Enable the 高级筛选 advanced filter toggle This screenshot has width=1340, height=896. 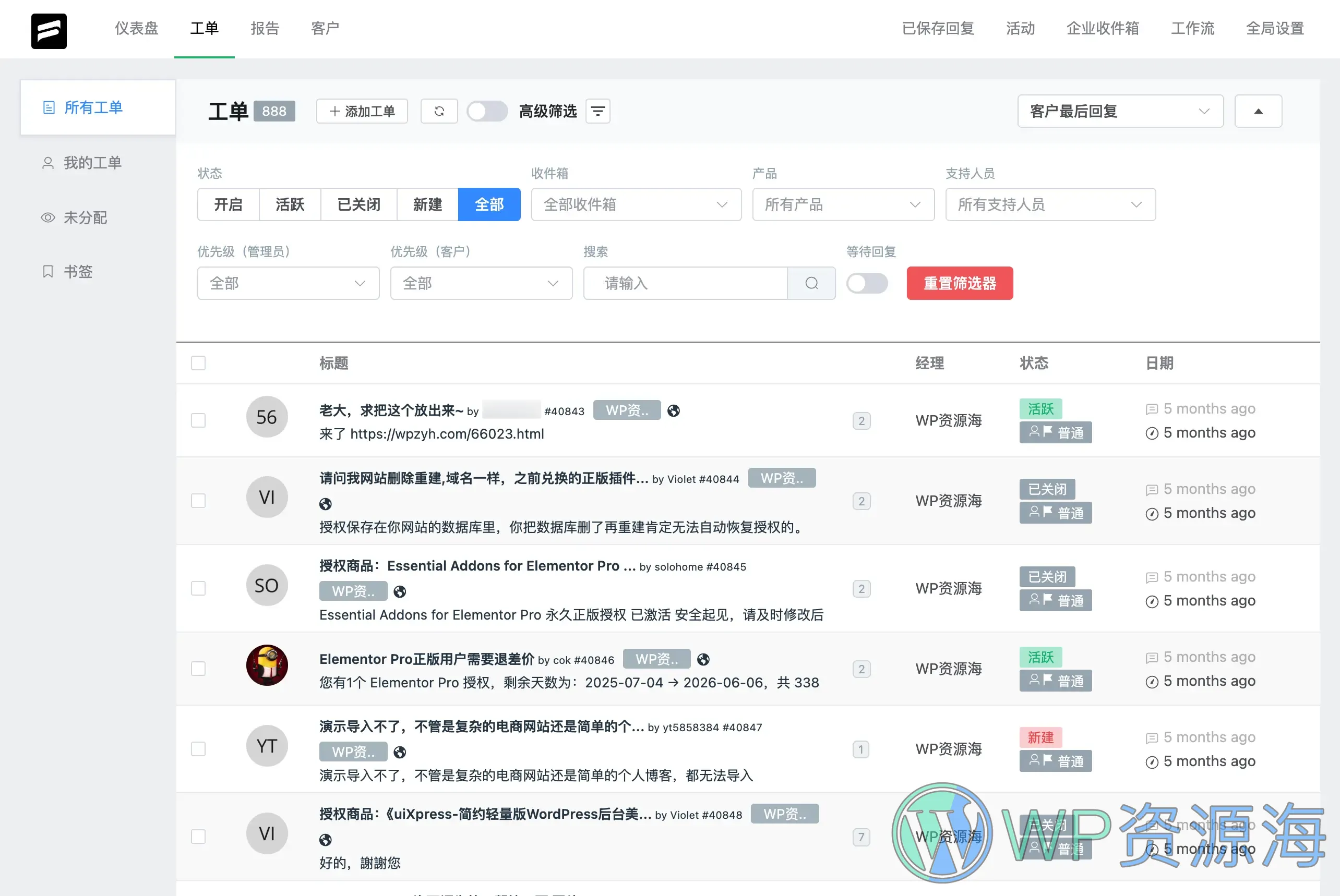(487, 111)
